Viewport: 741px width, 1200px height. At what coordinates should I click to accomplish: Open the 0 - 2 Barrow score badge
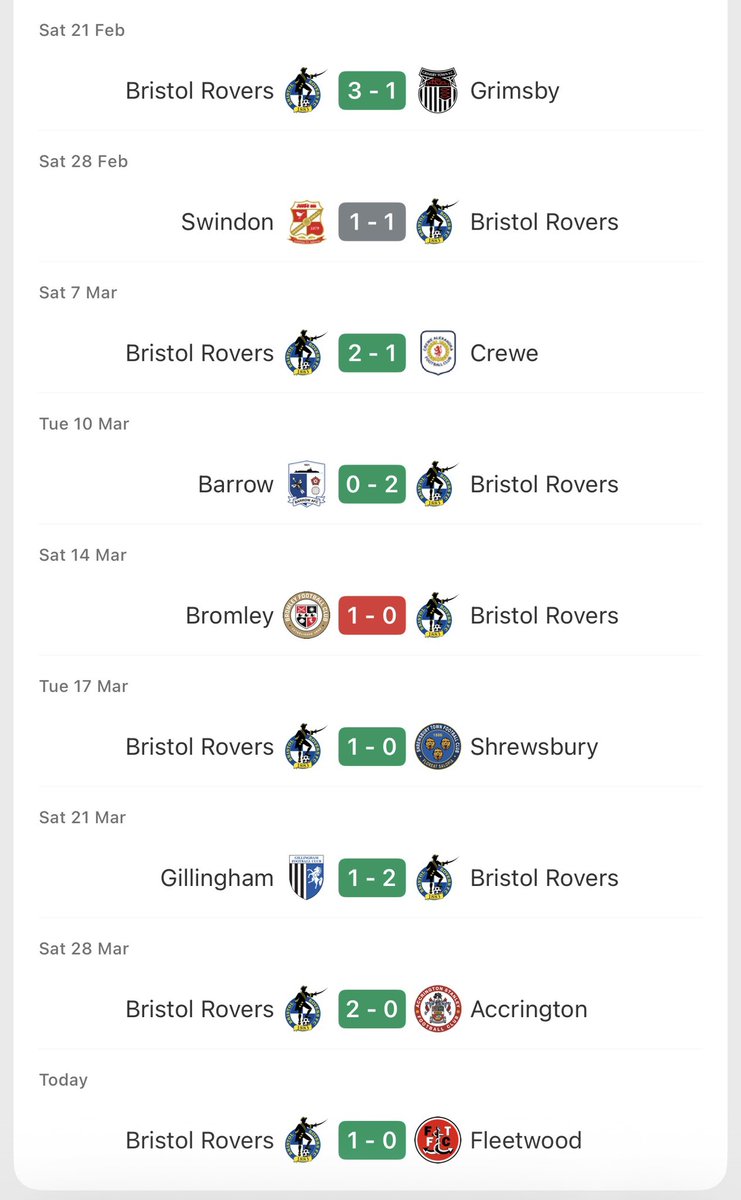372,484
